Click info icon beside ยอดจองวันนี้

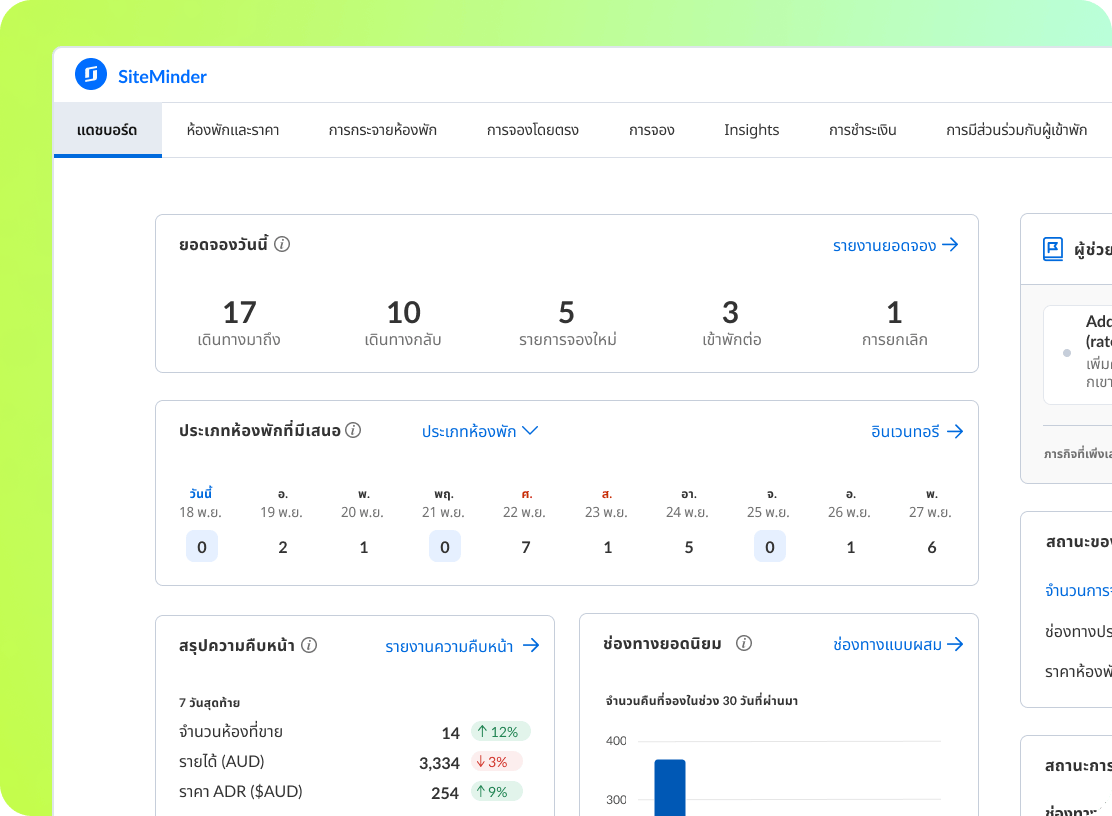(282, 244)
